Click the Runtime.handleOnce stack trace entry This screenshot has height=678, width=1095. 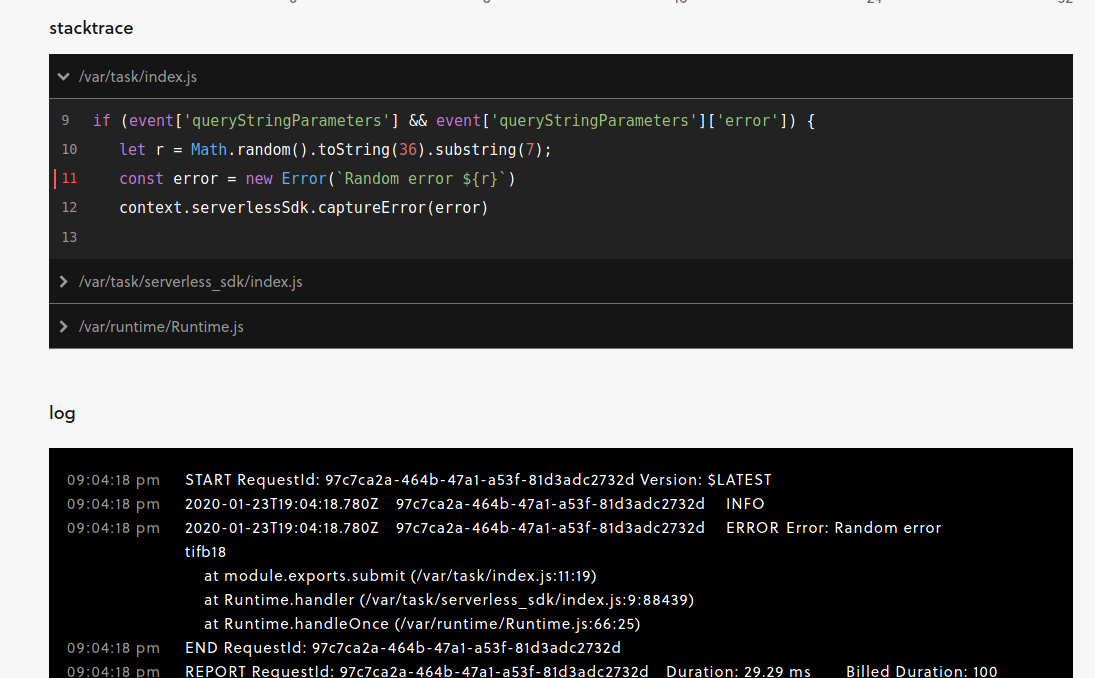point(420,623)
